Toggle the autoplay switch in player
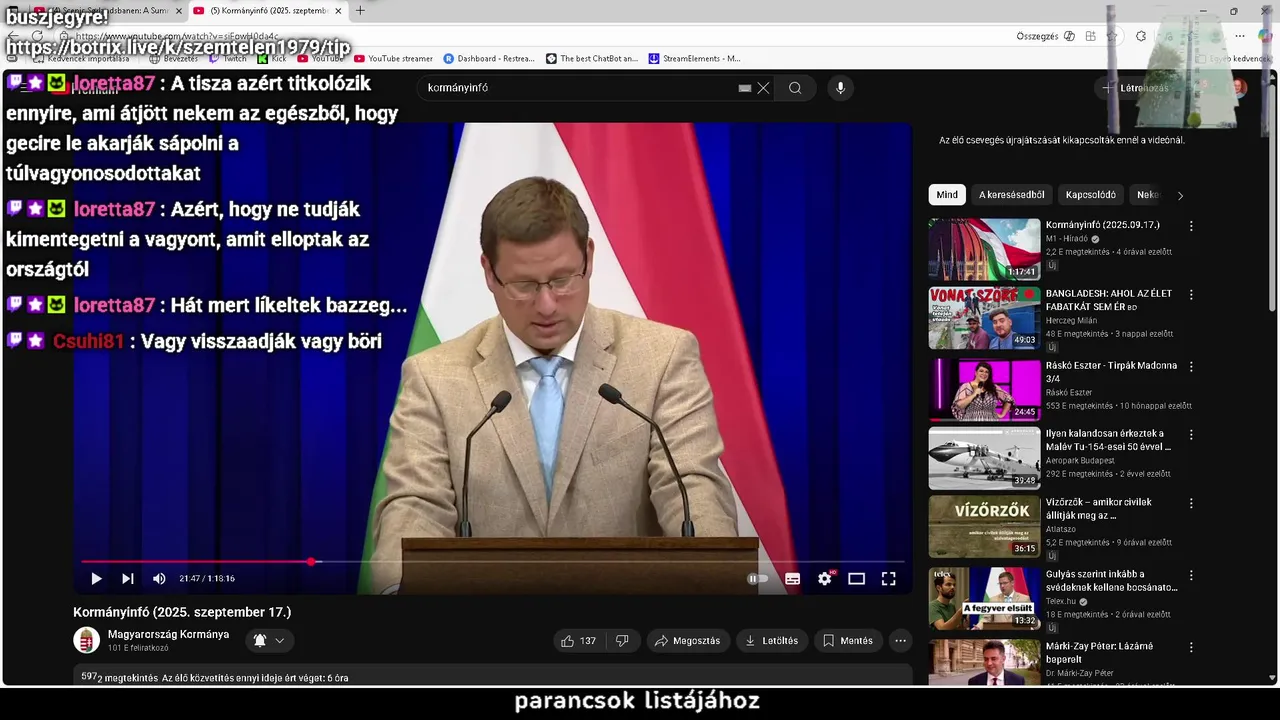Image resolution: width=1280 pixels, height=720 pixels. (758, 578)
